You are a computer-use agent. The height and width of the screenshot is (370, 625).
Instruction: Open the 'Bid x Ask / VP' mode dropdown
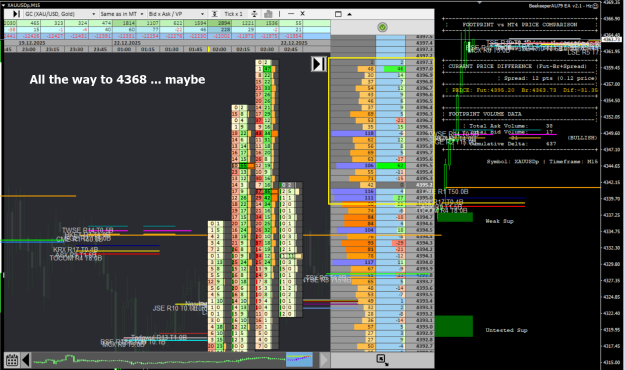[x=176, y=14]
